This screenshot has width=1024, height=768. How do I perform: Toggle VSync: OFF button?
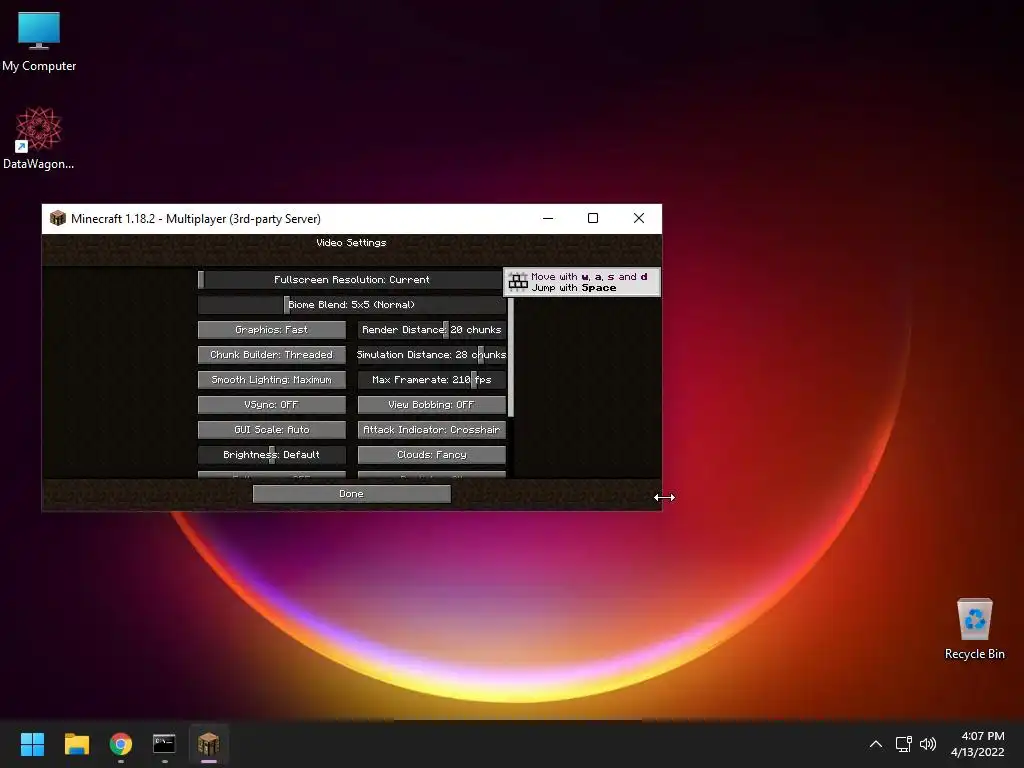pos(272,405)
